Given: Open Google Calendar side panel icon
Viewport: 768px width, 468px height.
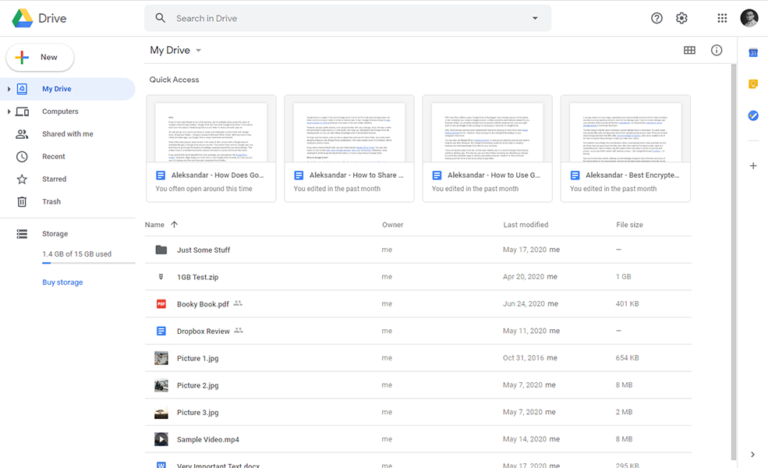Looking at the screenshot, I should tap(753, 53).
